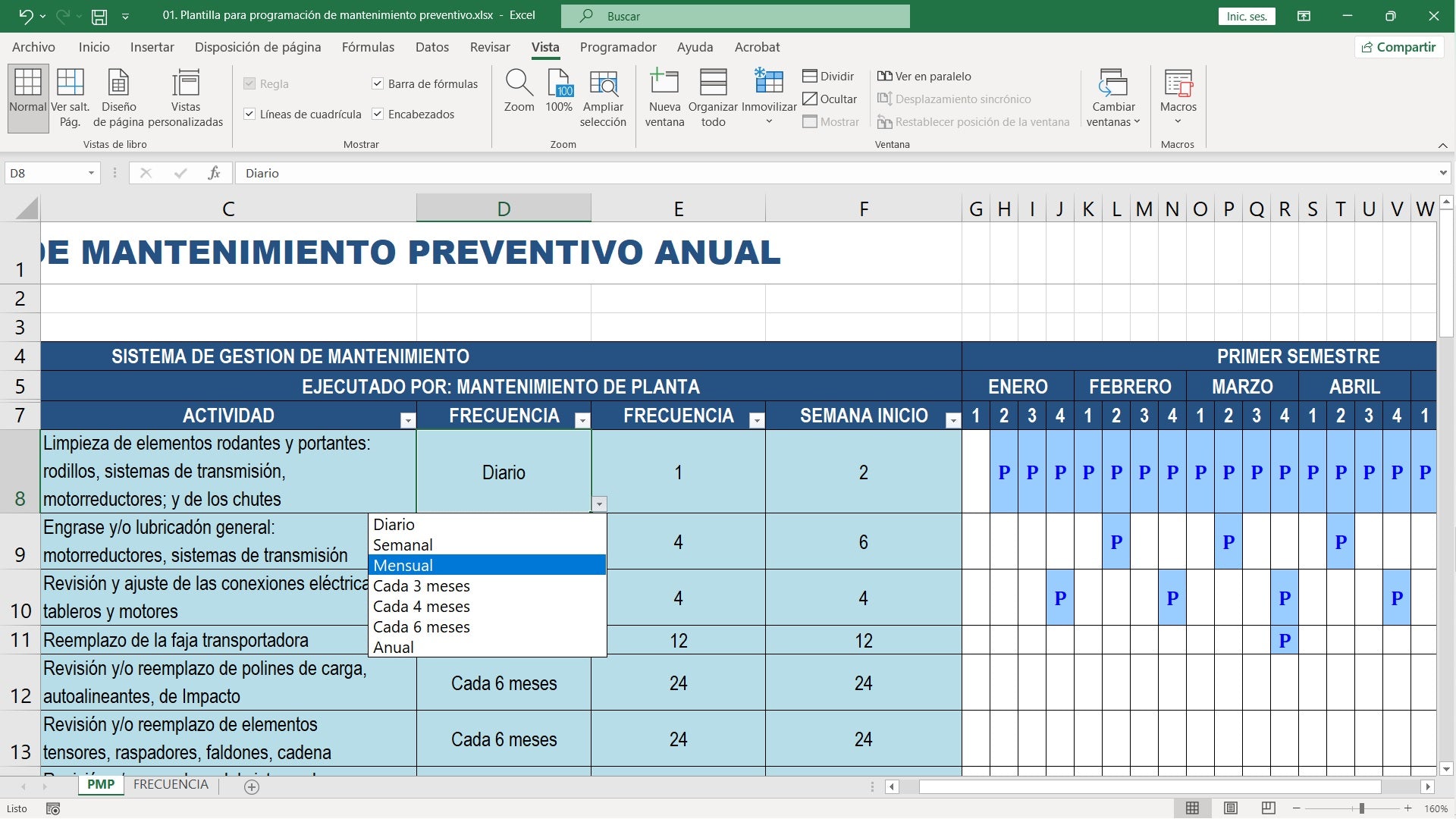Image resolution: width=1456 pixels, height=819 pixels.
Task: Open the Fórmulas ribbon tab
Action: coord(368,47)
